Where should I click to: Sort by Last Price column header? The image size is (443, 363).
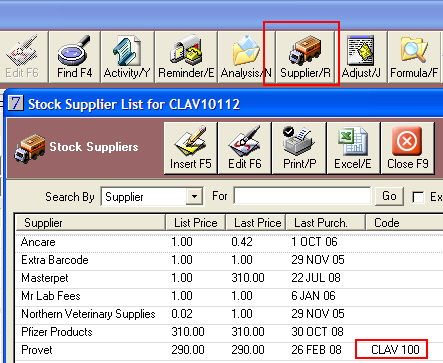click(x=256, y=223)
